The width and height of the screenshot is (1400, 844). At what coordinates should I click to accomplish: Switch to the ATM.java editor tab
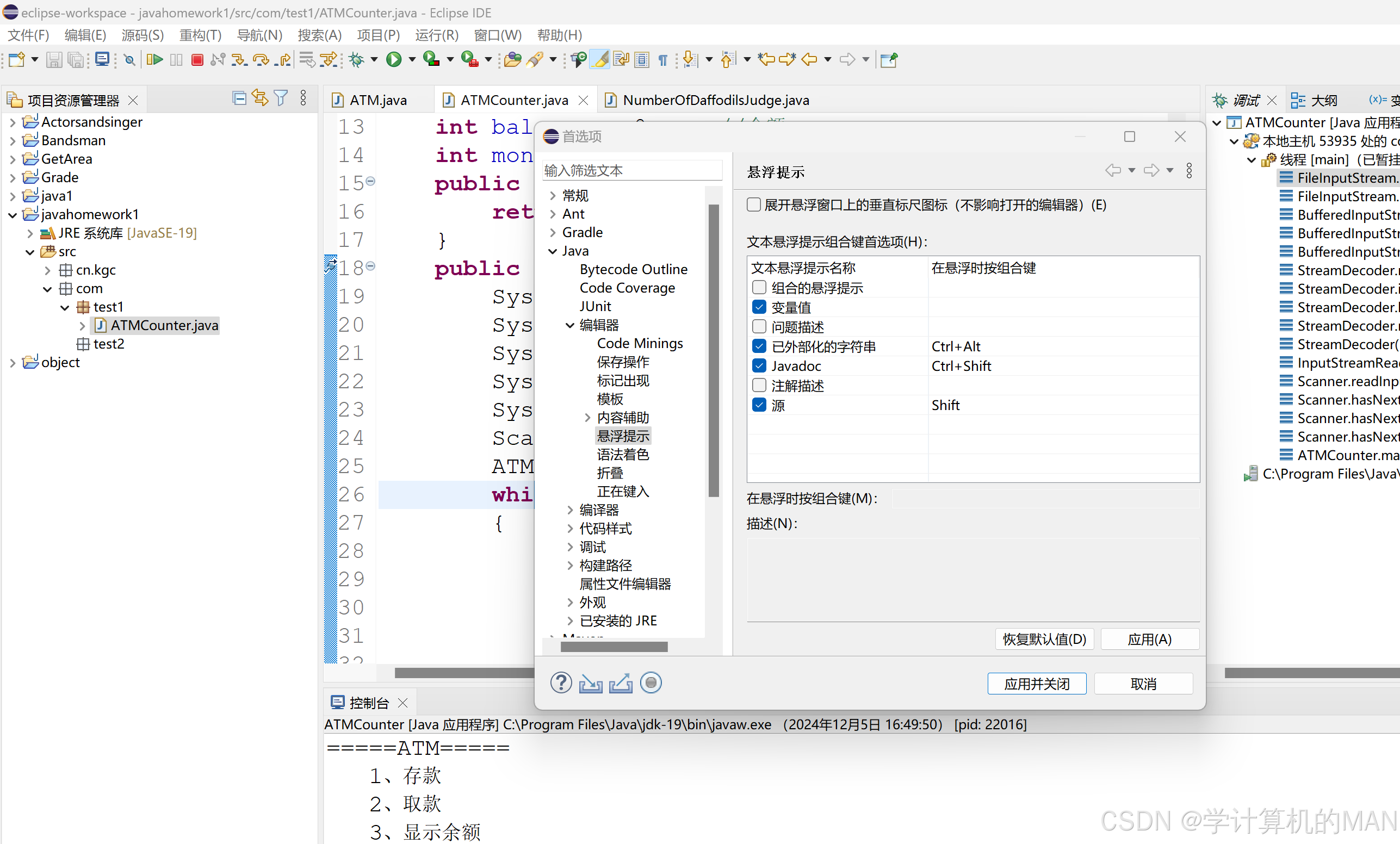378,100
